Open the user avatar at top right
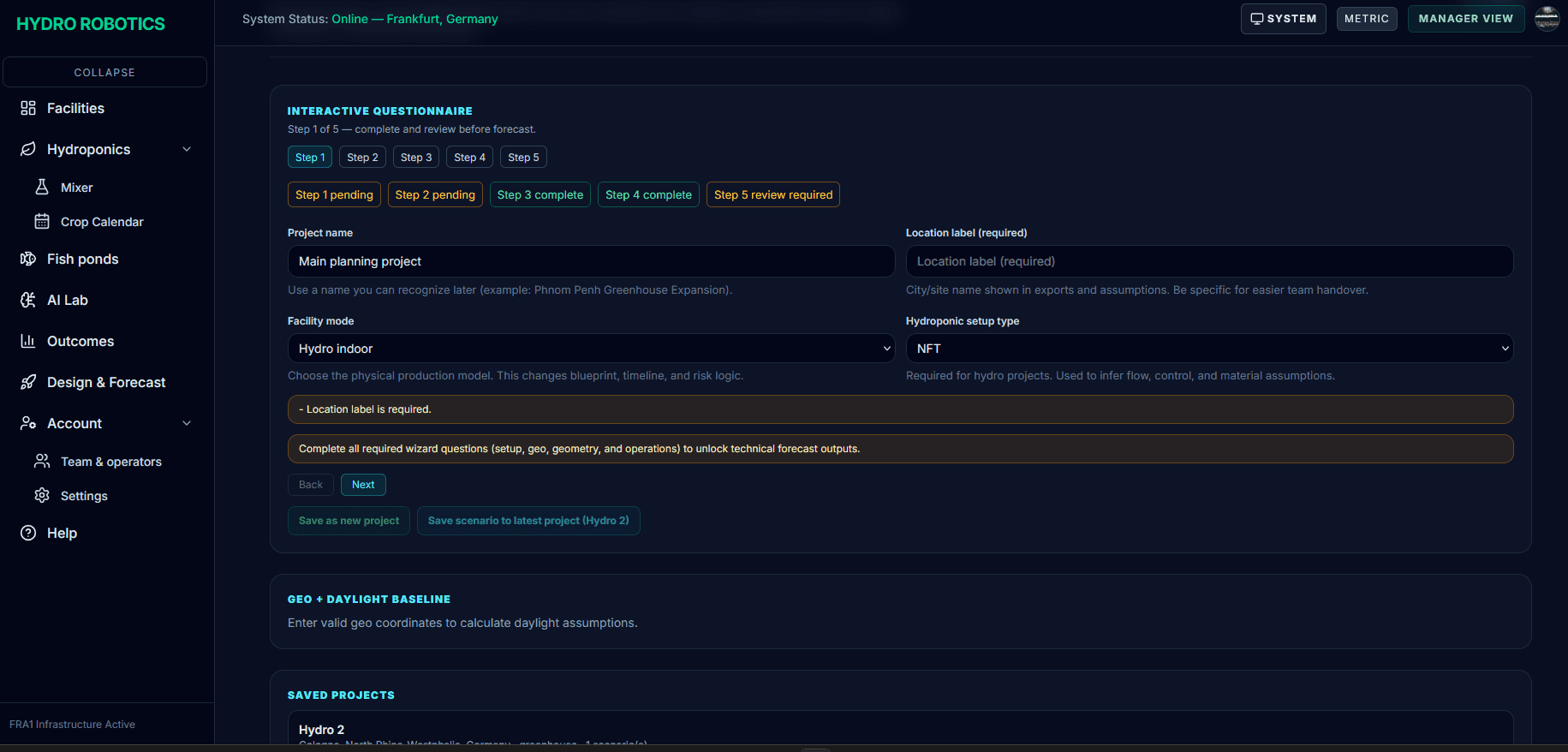 tap(1547, 18)
